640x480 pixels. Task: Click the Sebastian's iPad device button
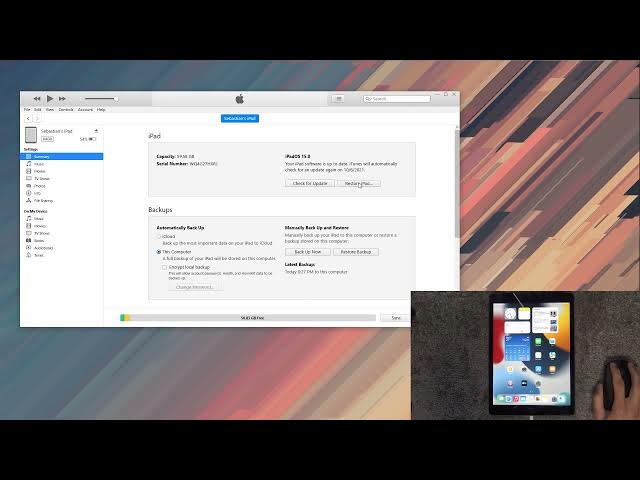[x=240, y=118]
